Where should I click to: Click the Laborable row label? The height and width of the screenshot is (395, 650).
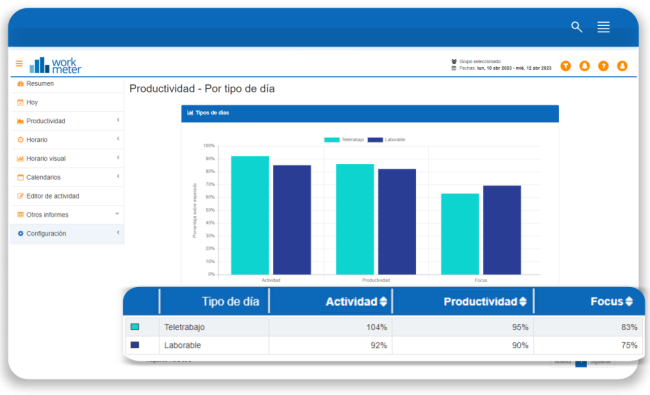pyautogui.click(x=182, y=345)
